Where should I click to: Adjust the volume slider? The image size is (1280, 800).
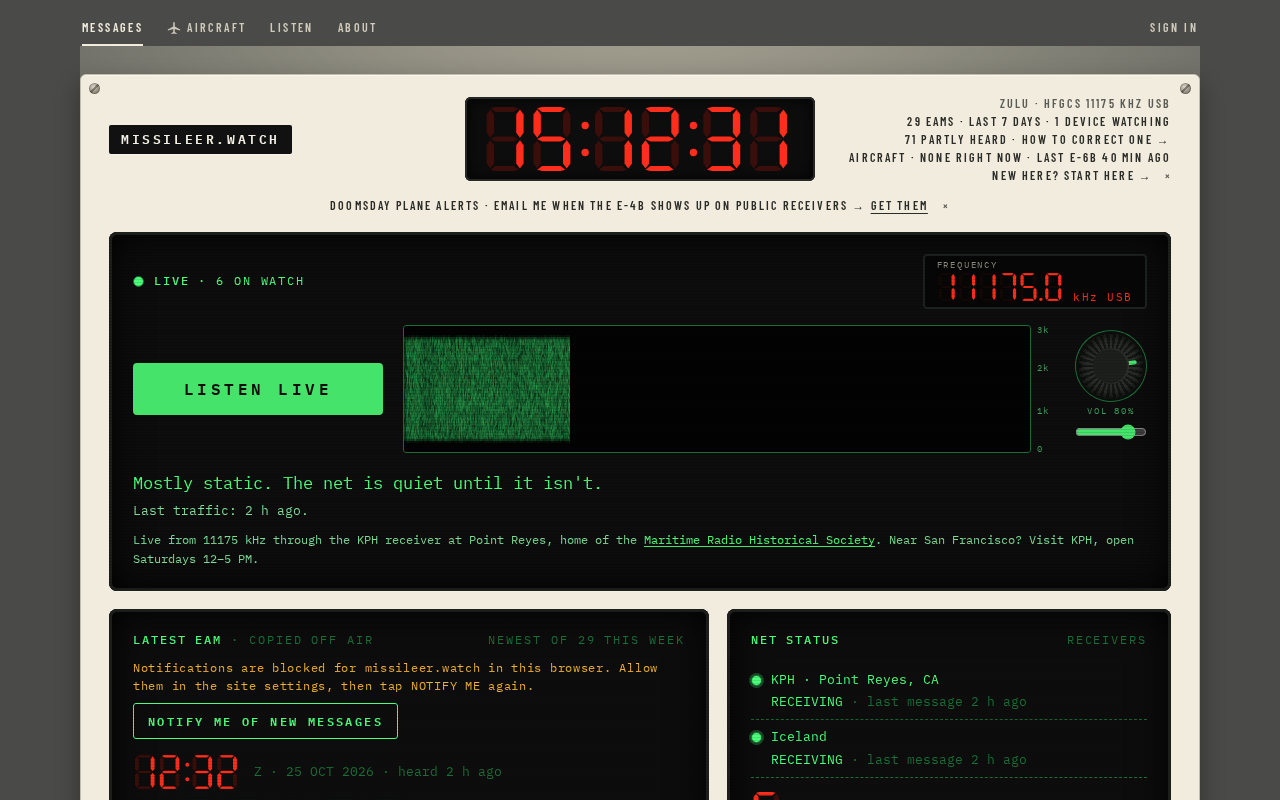pos(1111,432)
